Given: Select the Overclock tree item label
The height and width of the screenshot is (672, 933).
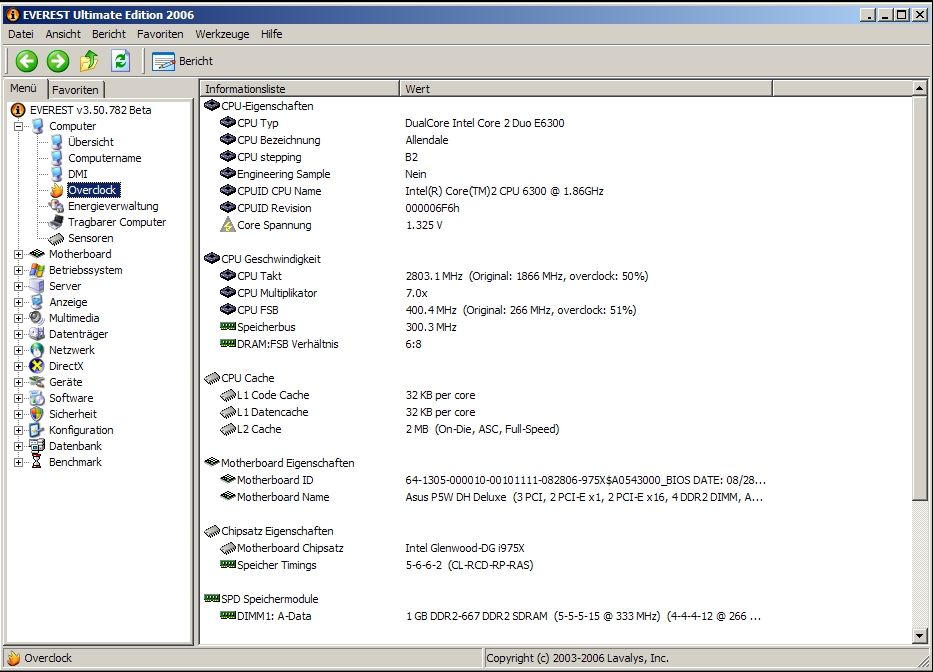Looking at the screenshot, I should click(x=93, y=190).
